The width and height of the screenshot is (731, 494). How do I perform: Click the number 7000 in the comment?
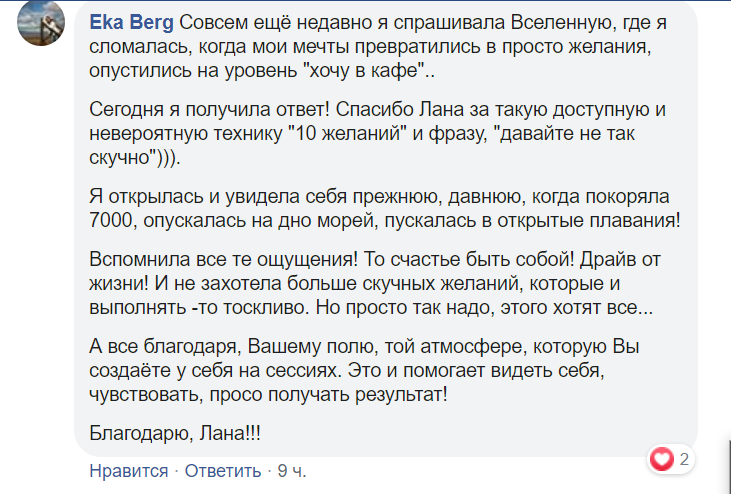click(111, 220)
